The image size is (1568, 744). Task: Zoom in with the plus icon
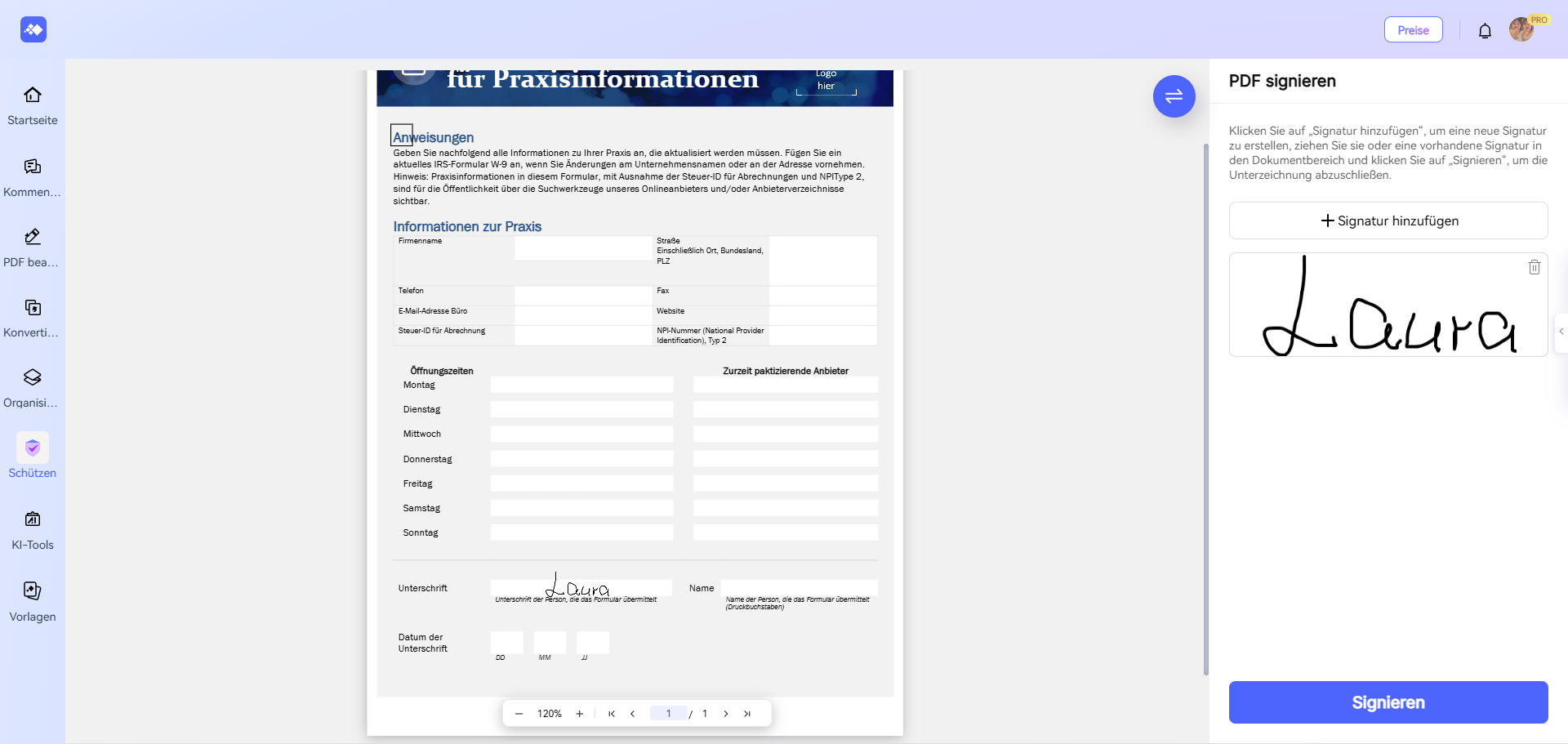(580, 714)
